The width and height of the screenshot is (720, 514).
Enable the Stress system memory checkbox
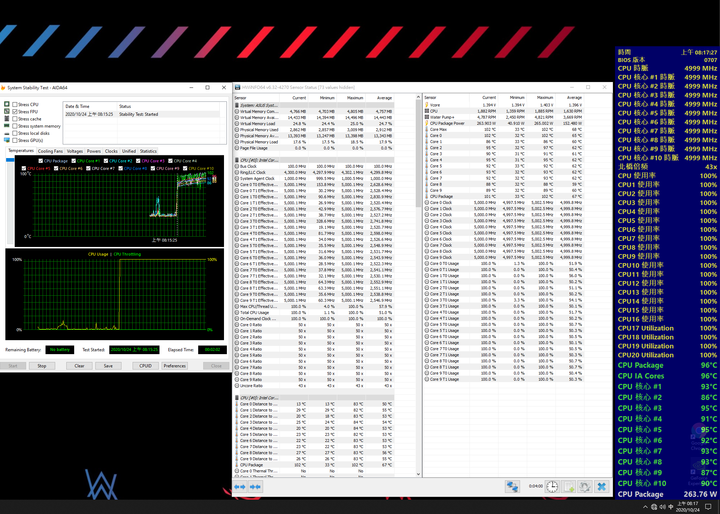click(15, 126)
